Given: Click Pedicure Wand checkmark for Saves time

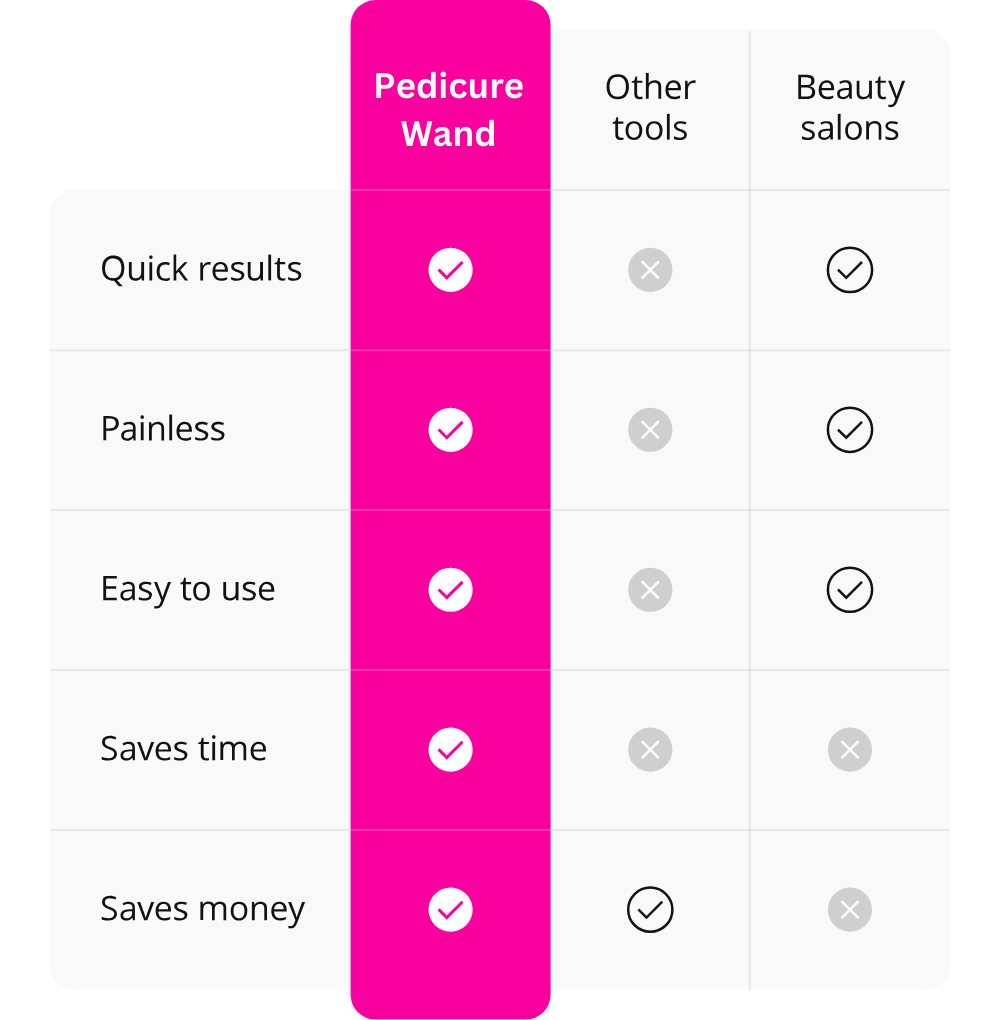Looking at the screenshot, I should pos(450,750).
